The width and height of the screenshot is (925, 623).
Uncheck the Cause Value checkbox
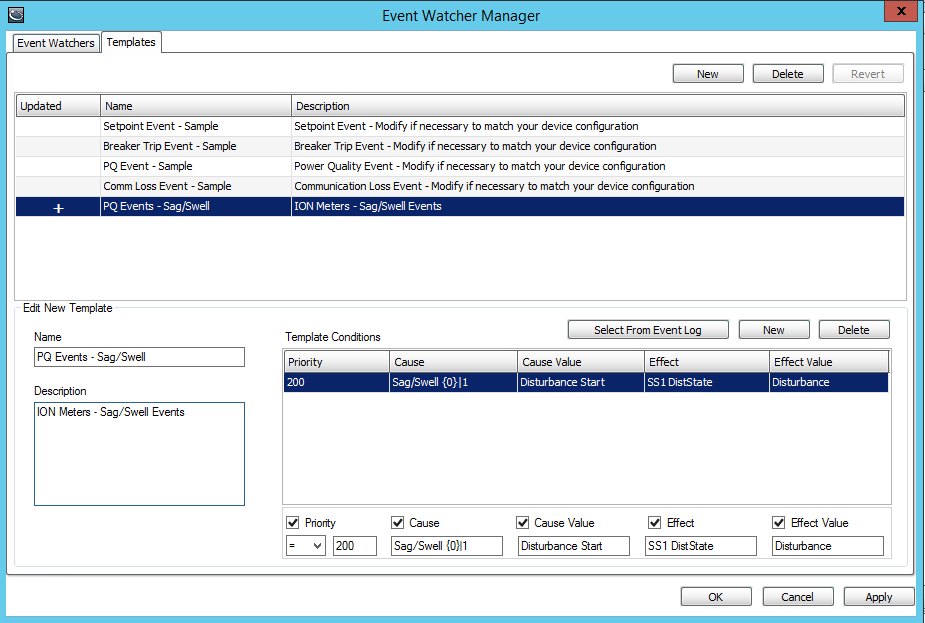[x=523, y=523]
